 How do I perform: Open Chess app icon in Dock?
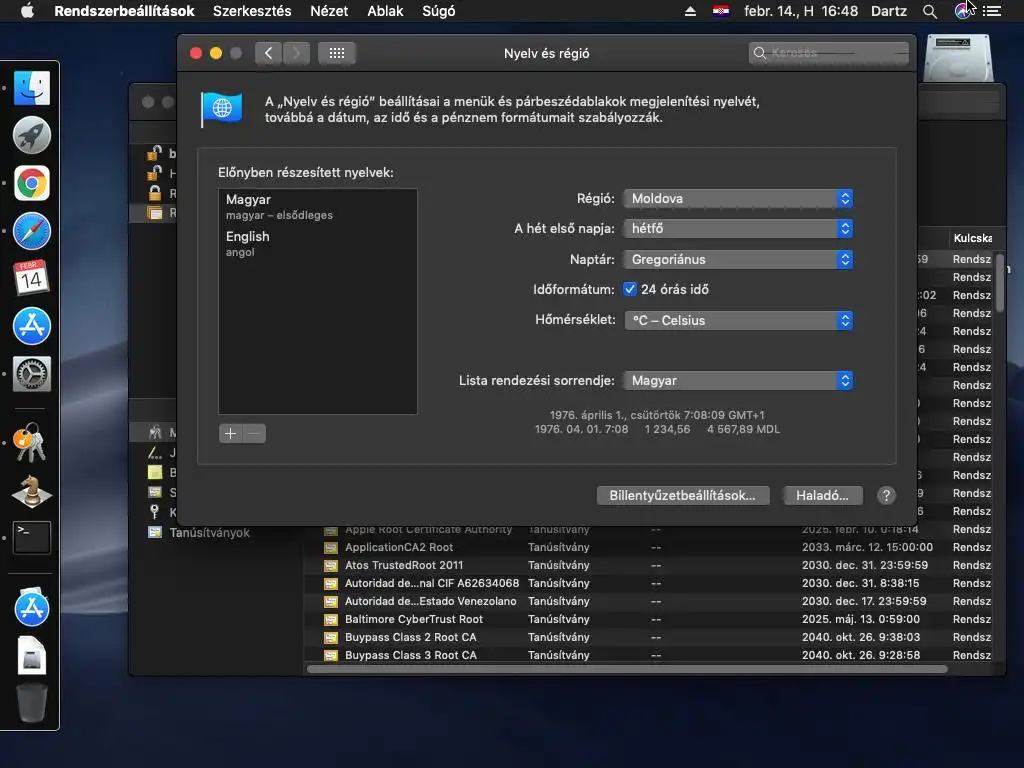(31, 490)
